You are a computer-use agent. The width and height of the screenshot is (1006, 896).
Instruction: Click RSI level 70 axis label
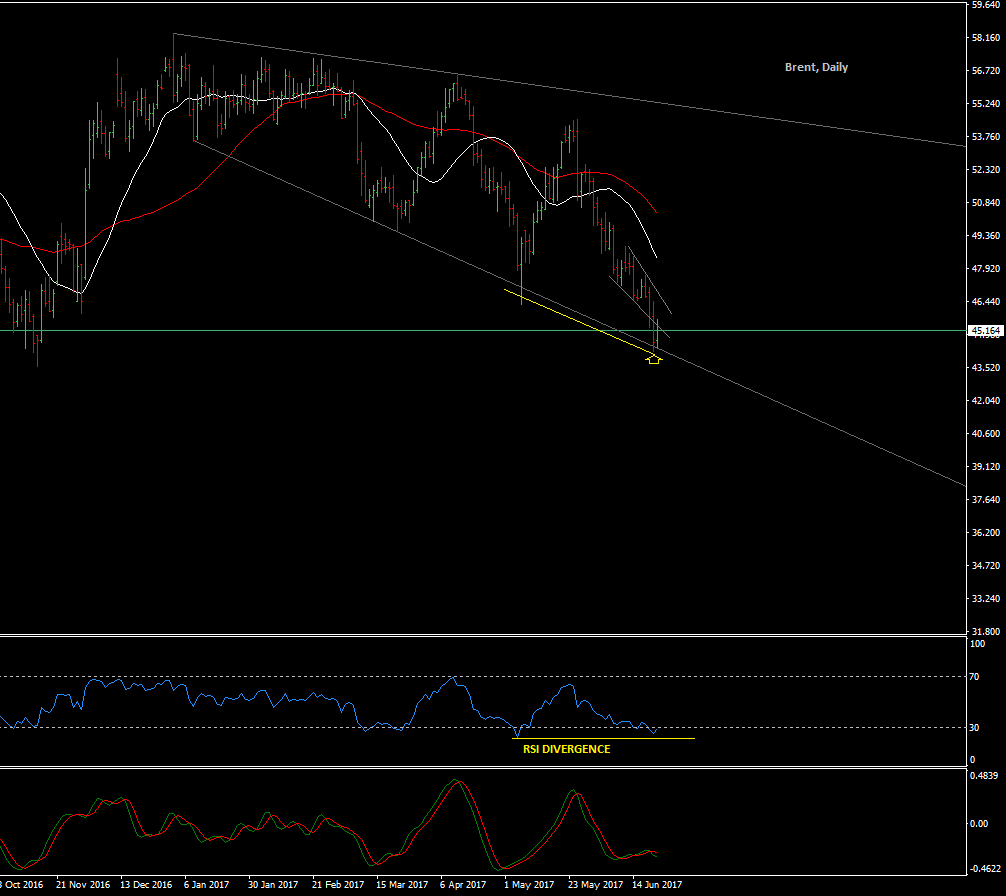973,677
